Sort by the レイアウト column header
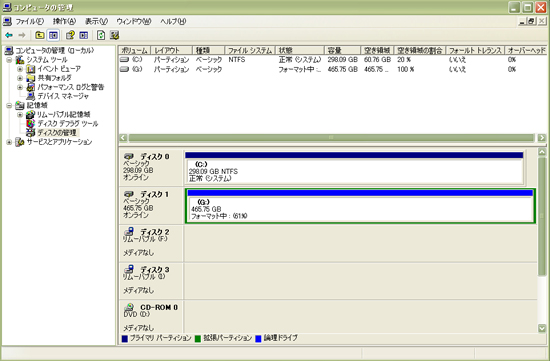Viewport: 550px width, 361px height. 172,50
